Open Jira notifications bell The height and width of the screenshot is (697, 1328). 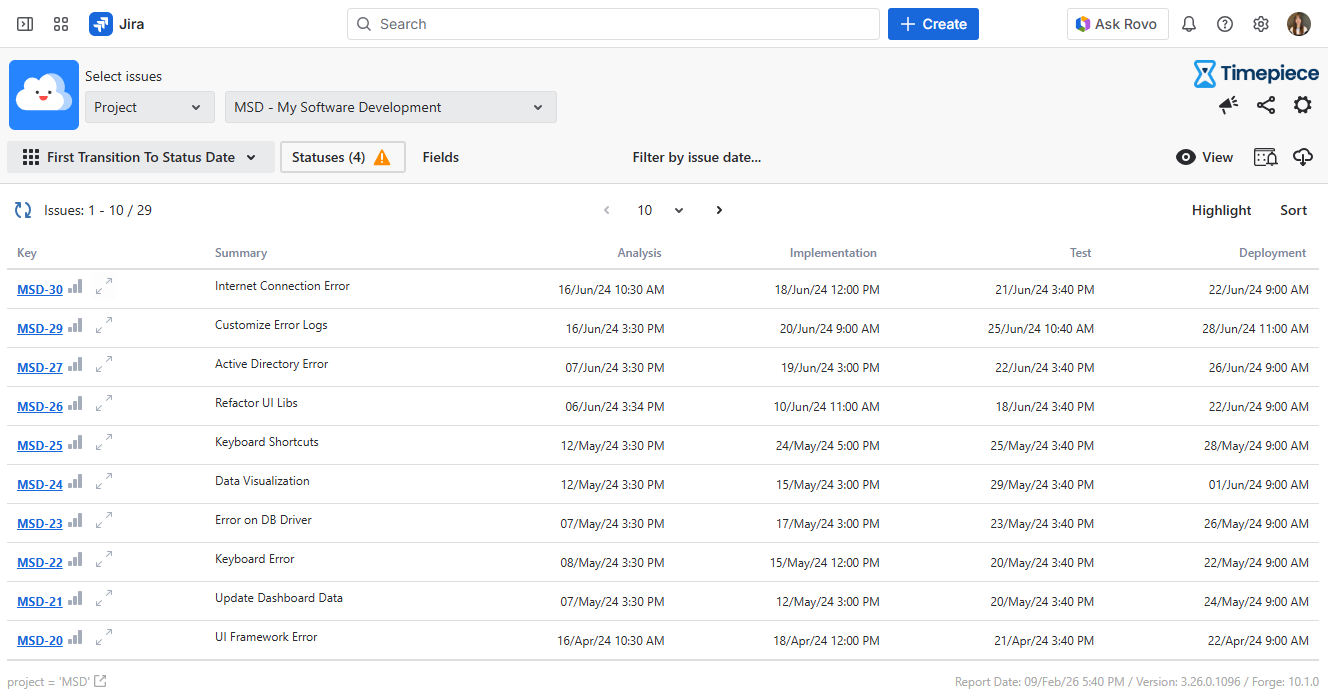point(1189,24)
